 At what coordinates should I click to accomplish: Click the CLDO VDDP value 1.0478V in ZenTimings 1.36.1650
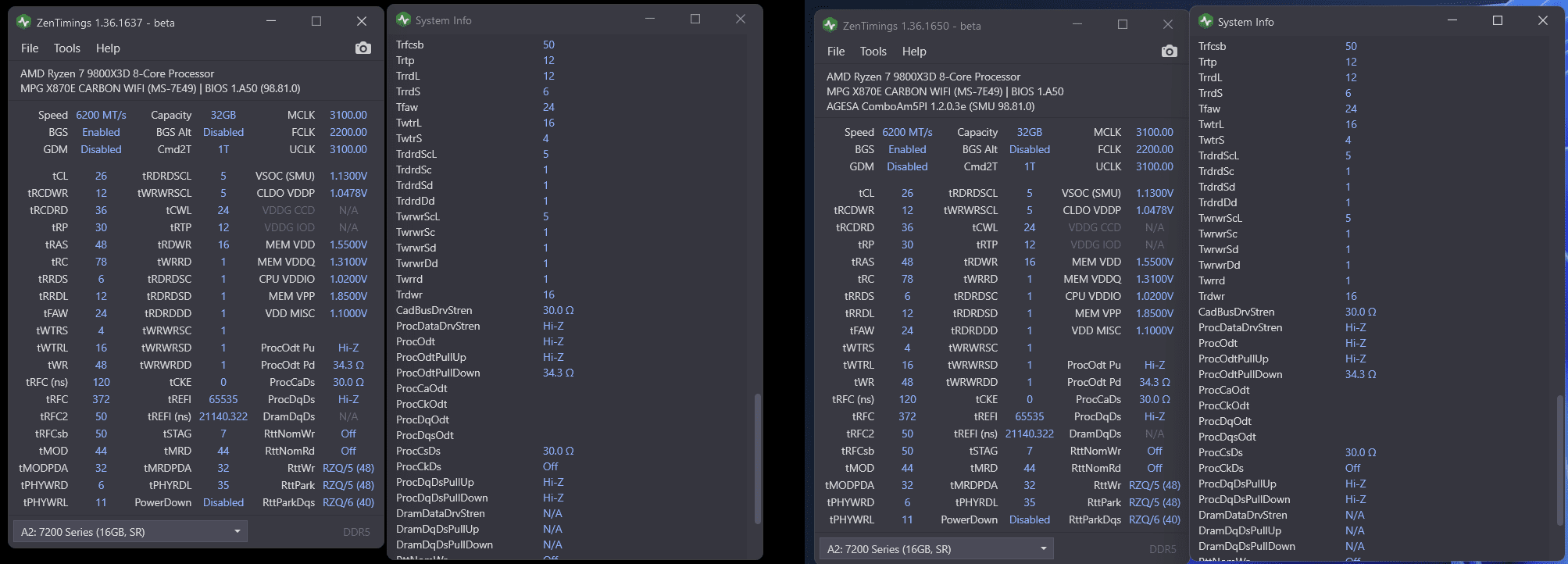(1155, 210)
